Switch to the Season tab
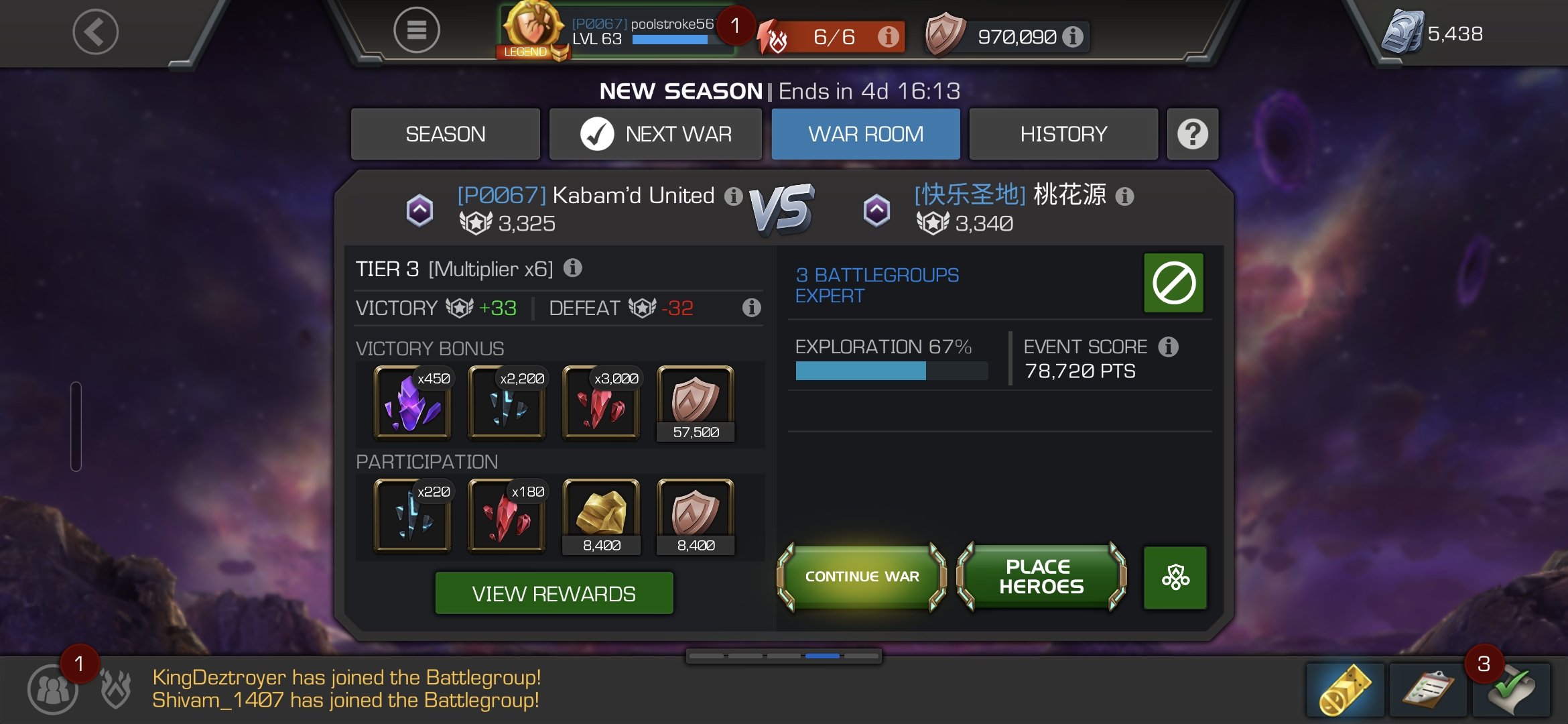 click(445, 134)
